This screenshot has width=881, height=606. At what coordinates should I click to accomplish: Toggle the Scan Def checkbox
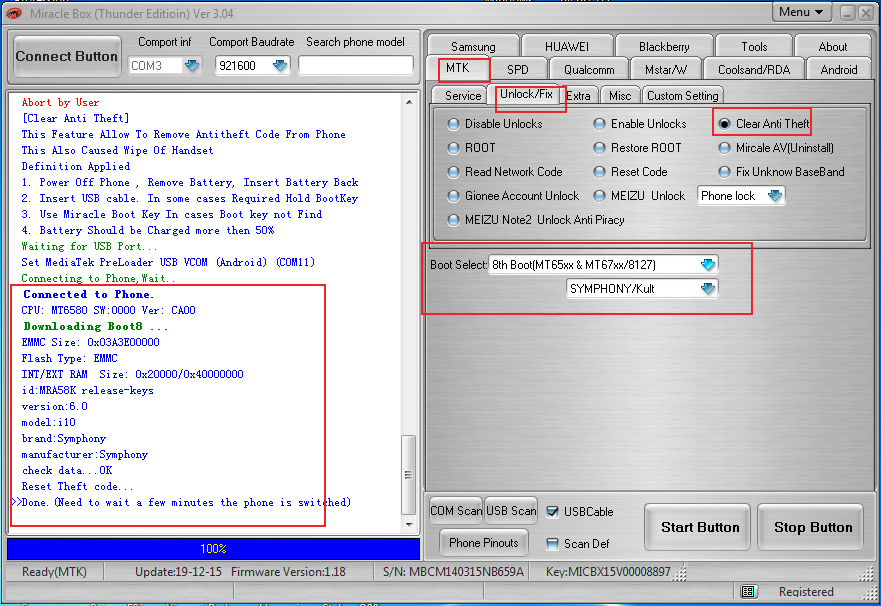click(552, 544)
